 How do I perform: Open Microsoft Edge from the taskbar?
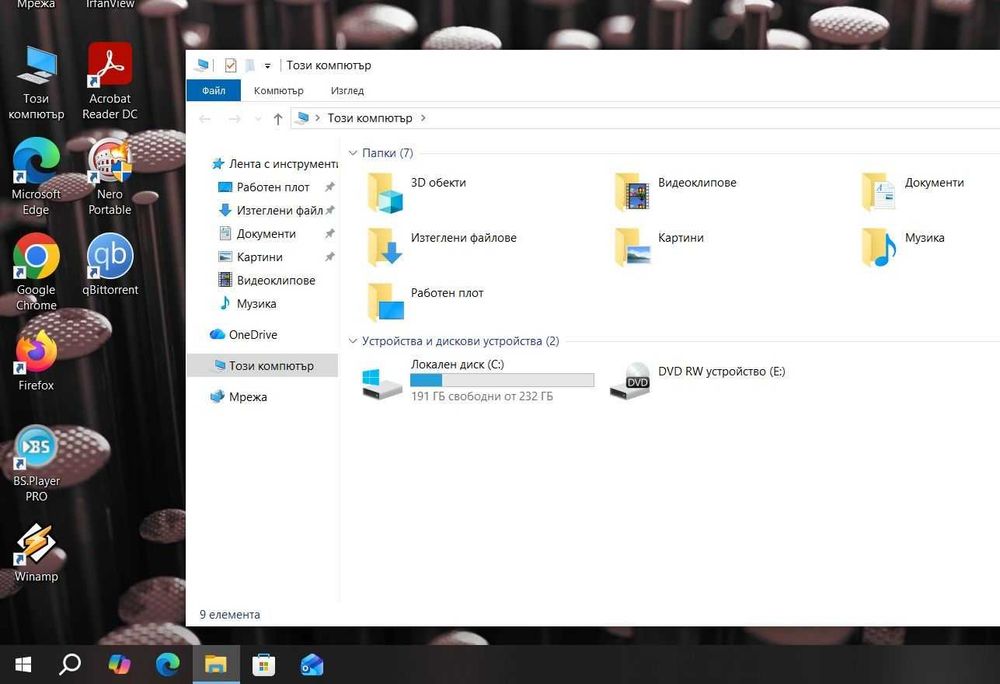[168, 665]
